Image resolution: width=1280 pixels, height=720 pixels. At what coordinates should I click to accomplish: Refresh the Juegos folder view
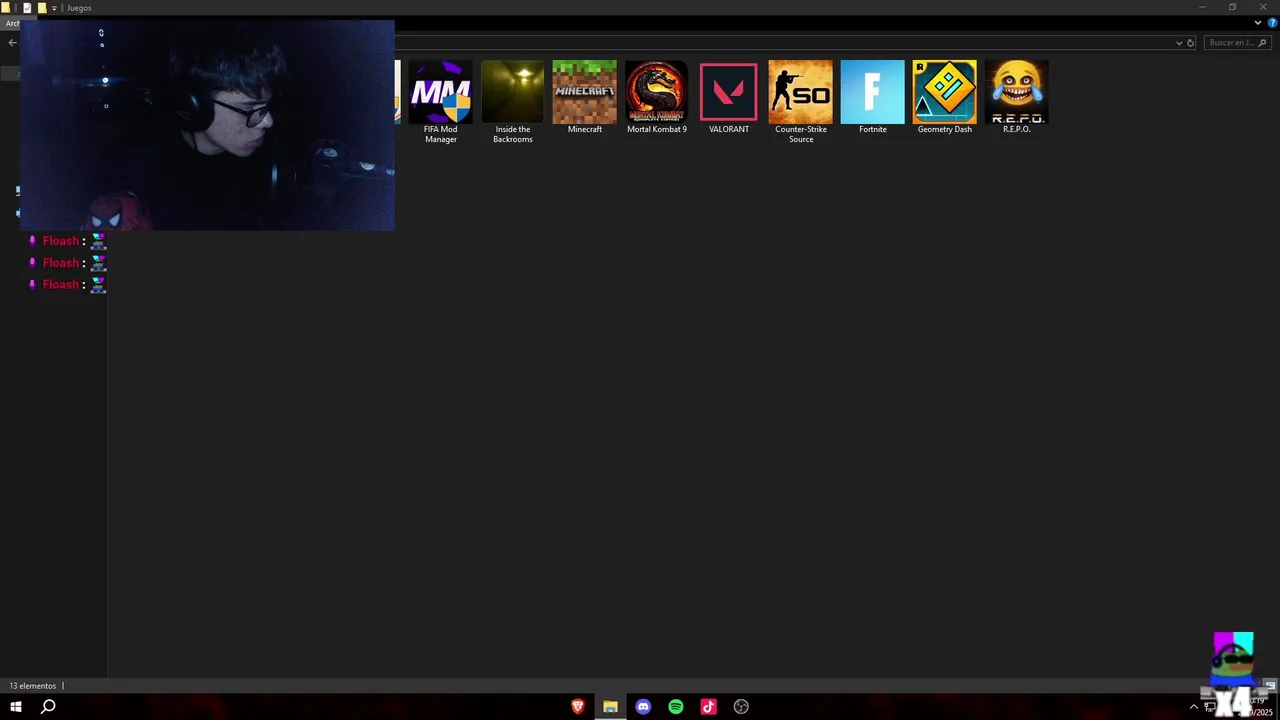click(1190, 43)
